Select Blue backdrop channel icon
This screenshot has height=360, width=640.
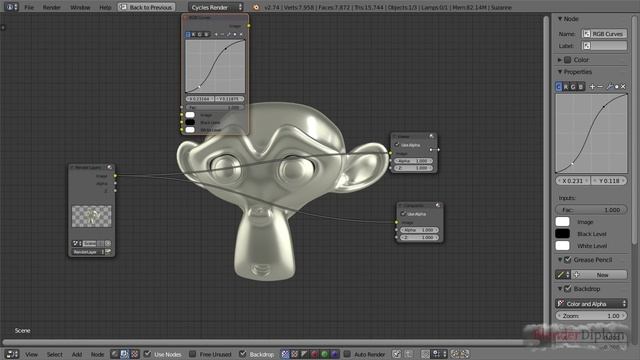[x=334, y=354]
